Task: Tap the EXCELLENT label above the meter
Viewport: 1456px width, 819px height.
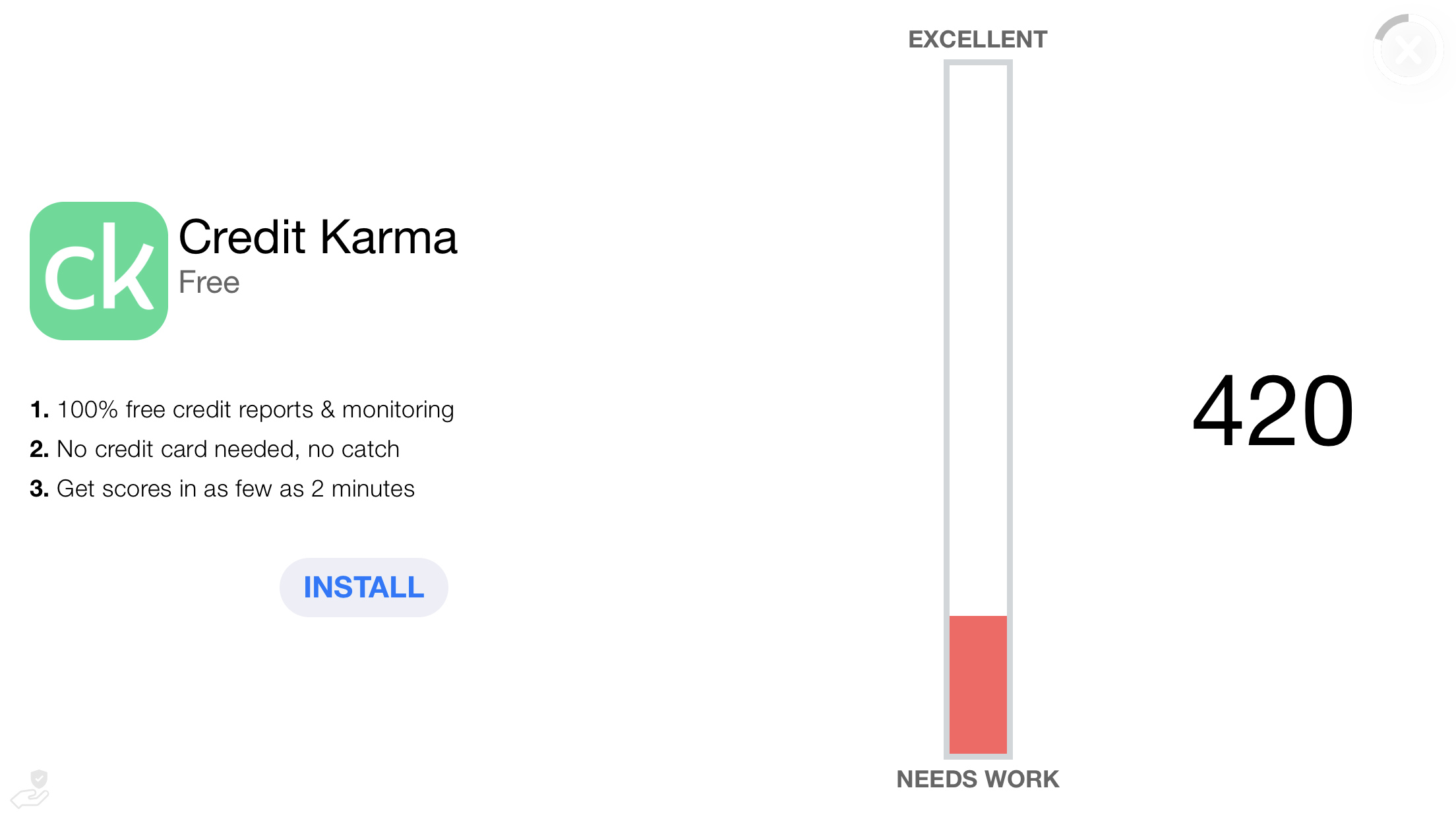Action: (978, 40)
